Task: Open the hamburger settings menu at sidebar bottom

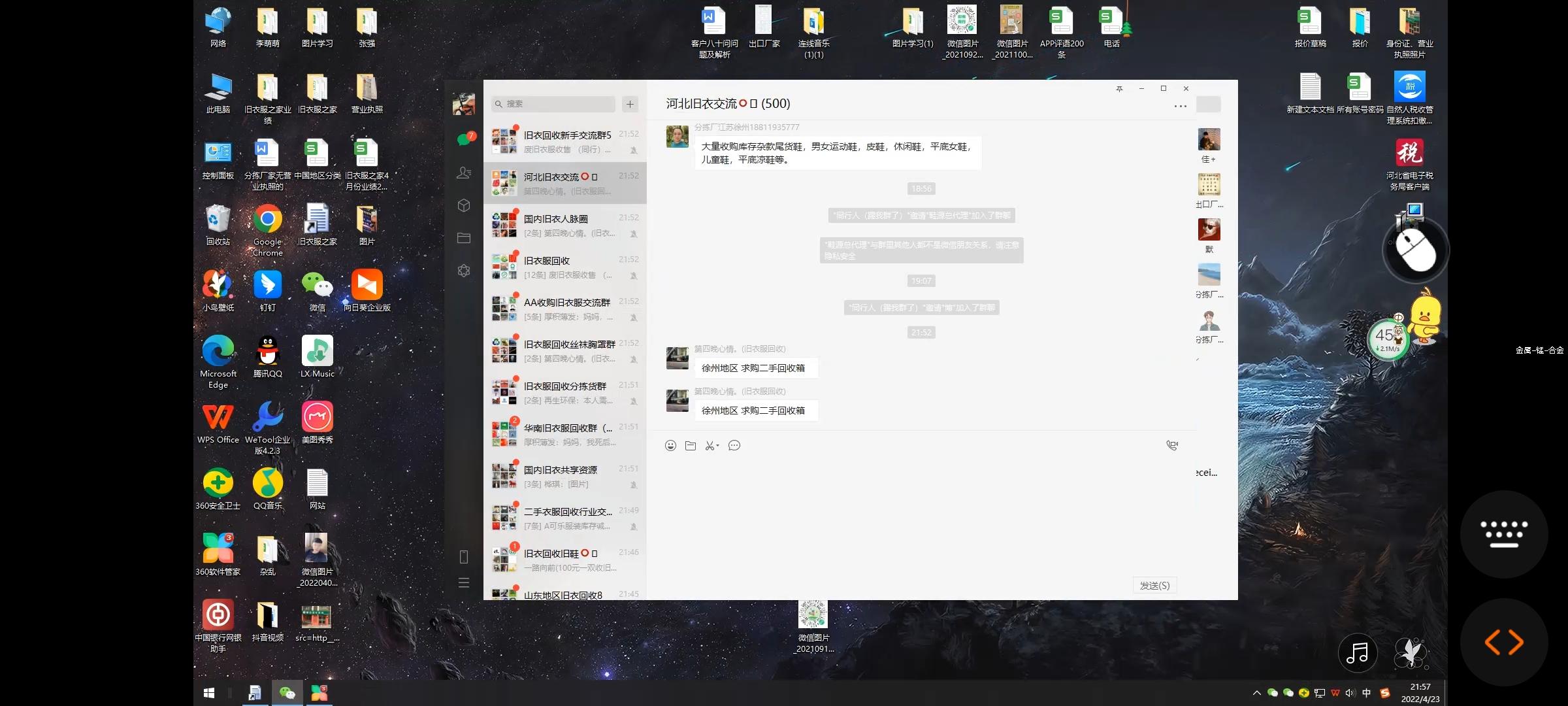Action: click(x=463, y=583)
